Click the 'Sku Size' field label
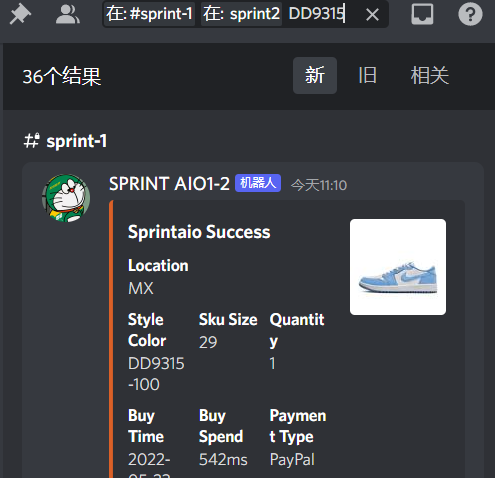 point(228,320)
